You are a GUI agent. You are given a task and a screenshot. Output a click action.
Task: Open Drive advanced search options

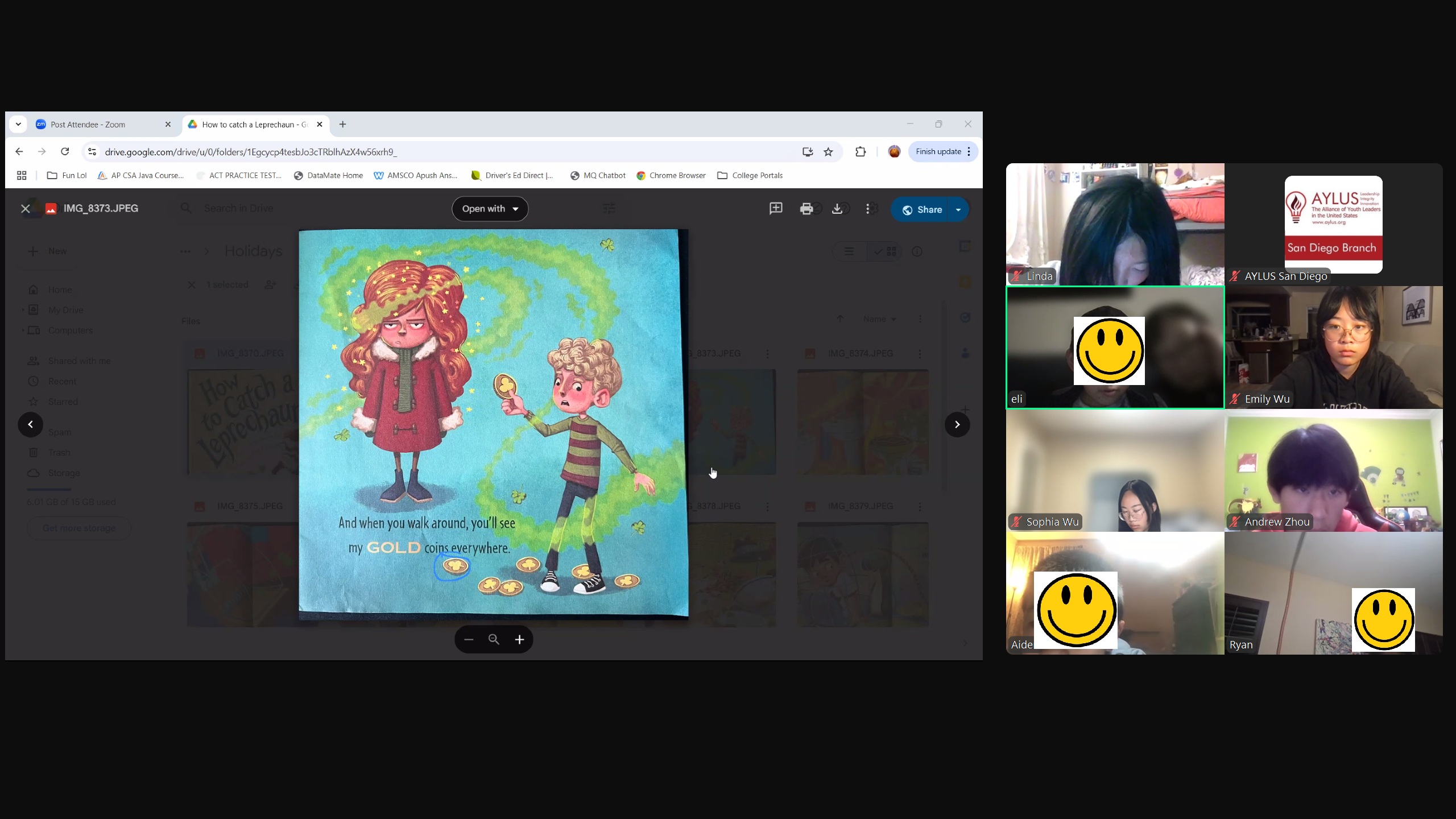pyautogui.click(x=609, y=208)
